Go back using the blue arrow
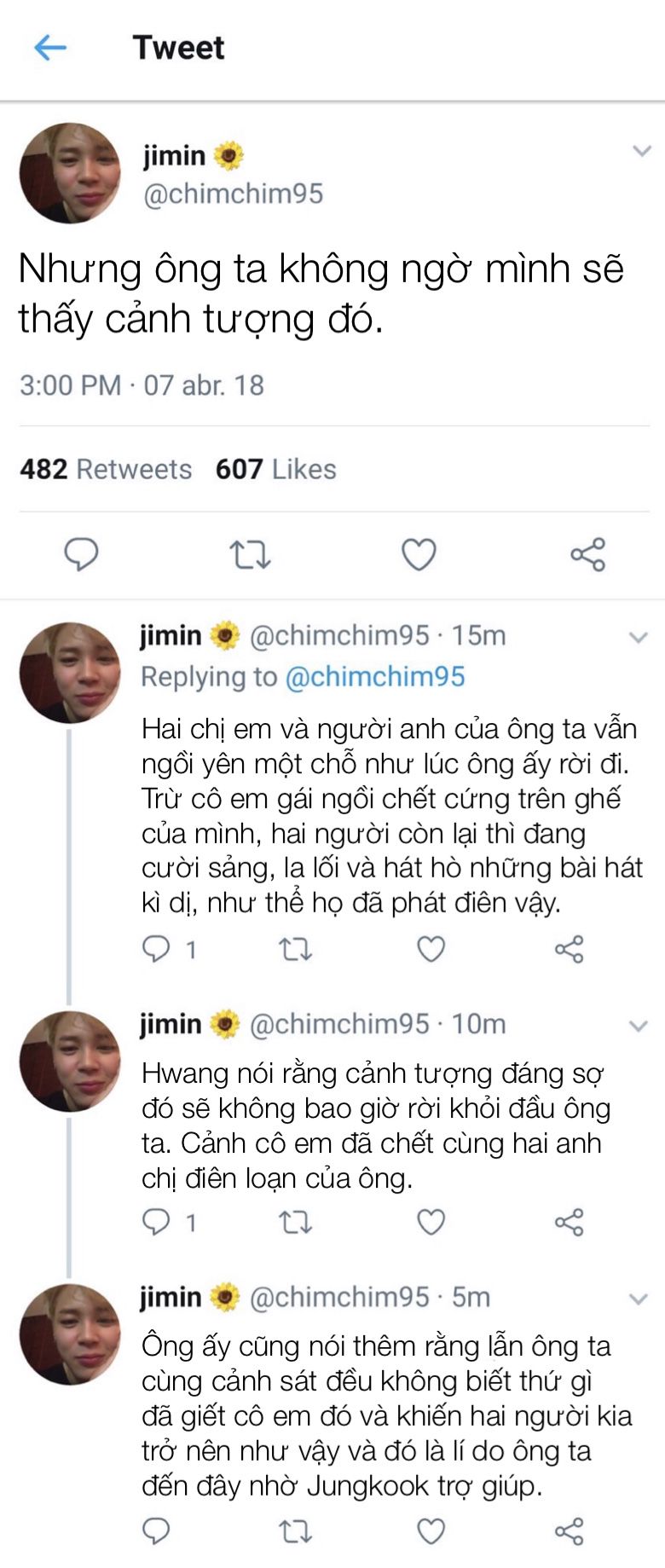The width and height of the screenshot is (665, 1568). click(x=49, y=48)
